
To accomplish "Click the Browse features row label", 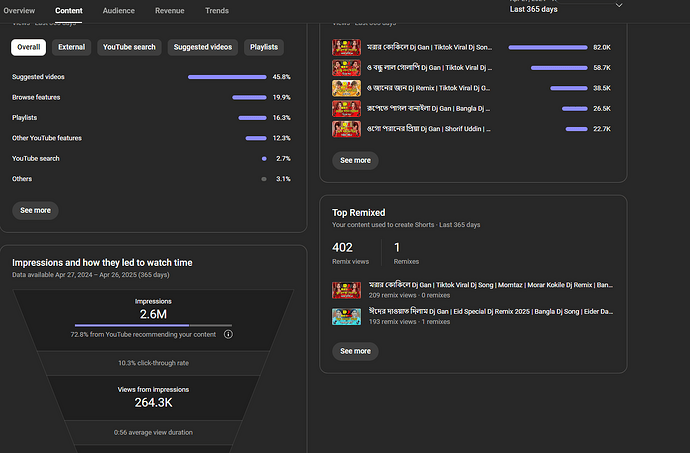I will click(x=36, y=97).
